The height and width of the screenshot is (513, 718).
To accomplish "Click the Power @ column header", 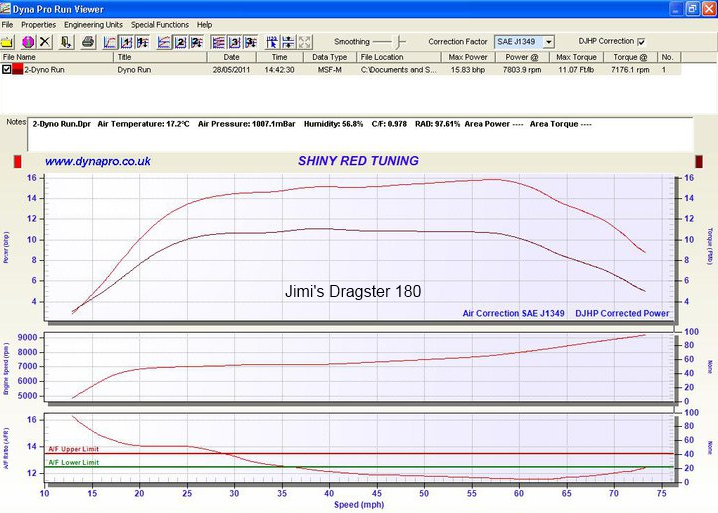I will [x=522, y=57].
